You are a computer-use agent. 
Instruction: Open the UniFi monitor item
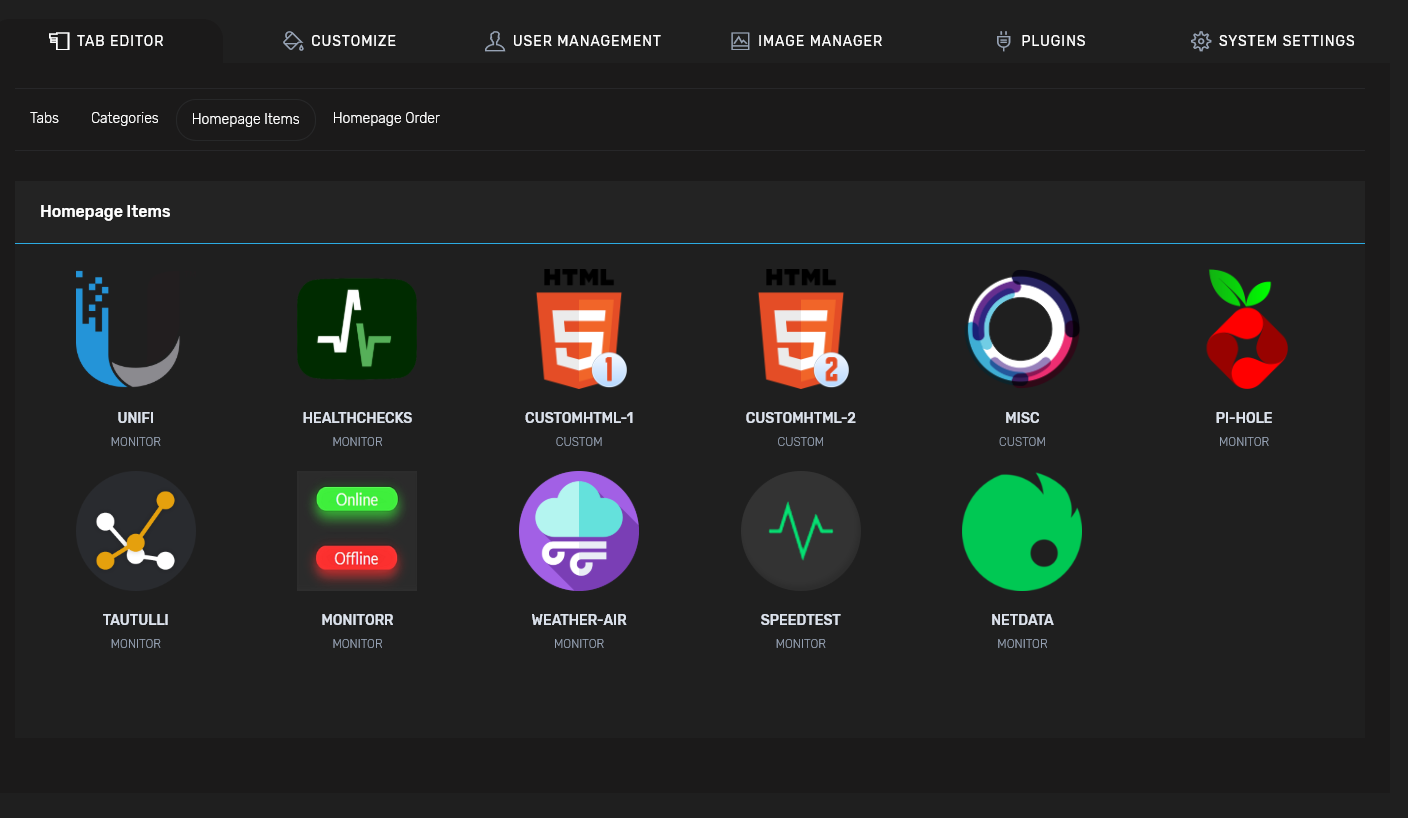tap(136, 329)
